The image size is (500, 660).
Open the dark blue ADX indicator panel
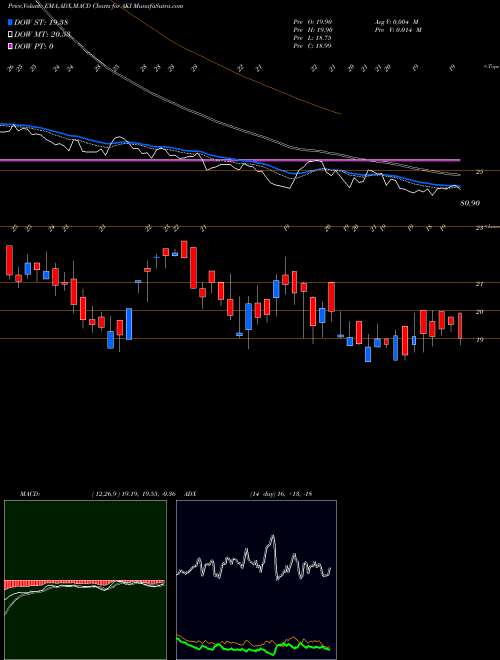[256, 580]
